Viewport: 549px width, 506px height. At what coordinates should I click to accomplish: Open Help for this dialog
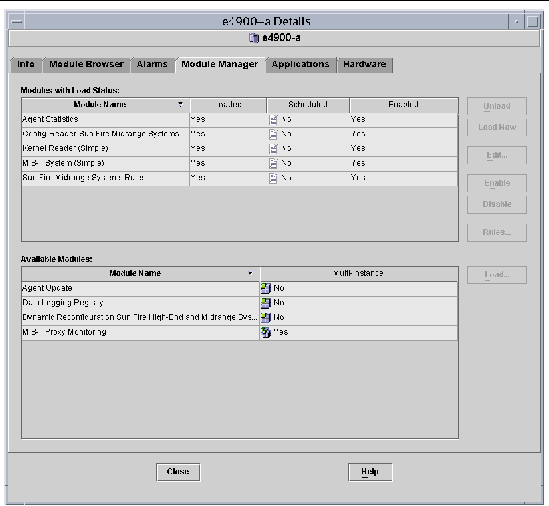tap(370, 472)
